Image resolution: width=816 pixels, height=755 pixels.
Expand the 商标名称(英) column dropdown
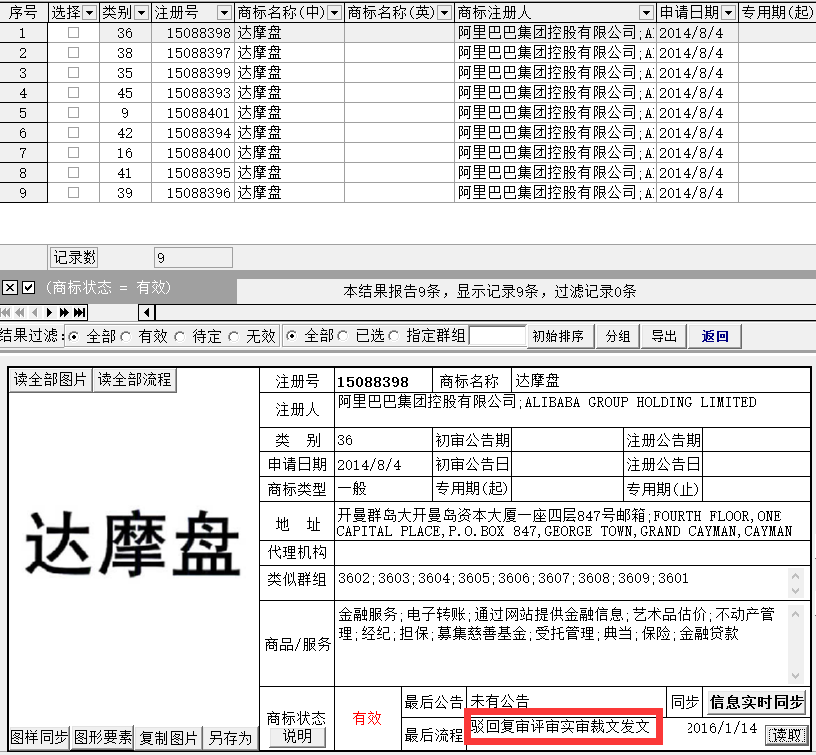(444, 12)
